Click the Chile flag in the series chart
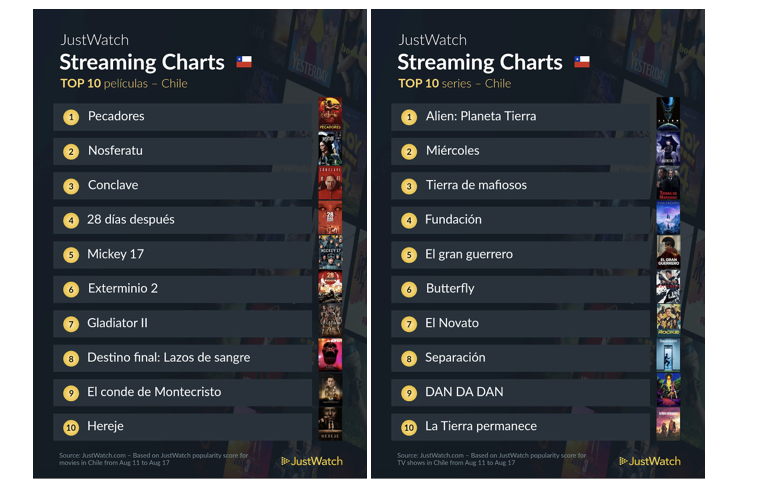Screen dimensions: 766x493 pyautogui.click(x=582, y=62)
